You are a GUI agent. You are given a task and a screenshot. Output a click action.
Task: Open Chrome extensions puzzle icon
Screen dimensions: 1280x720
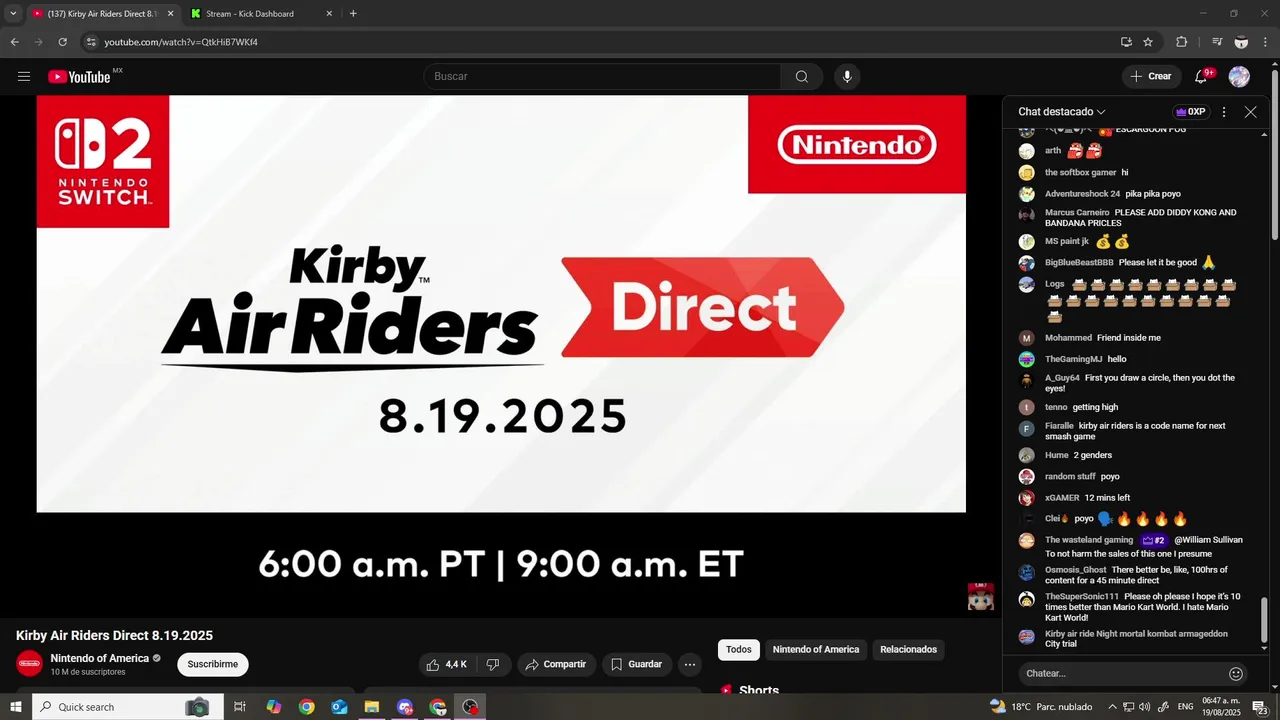tap(1181, 42)
